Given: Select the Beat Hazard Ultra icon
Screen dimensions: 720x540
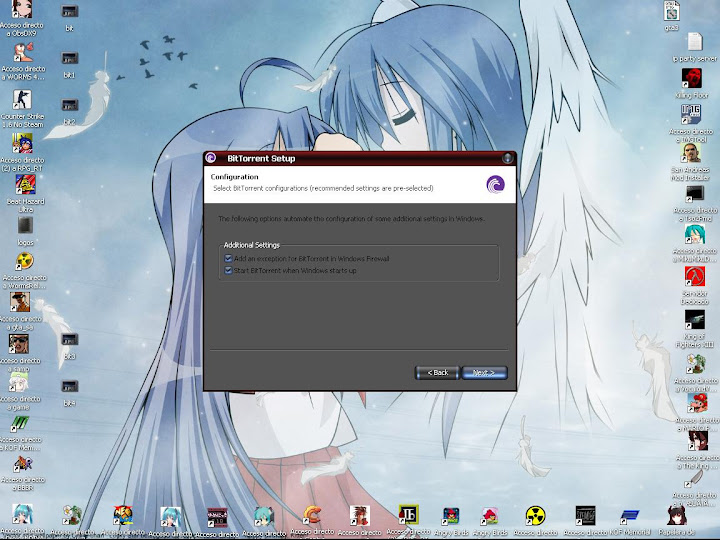Looking at the screenshot, I should tap(25, 185).
